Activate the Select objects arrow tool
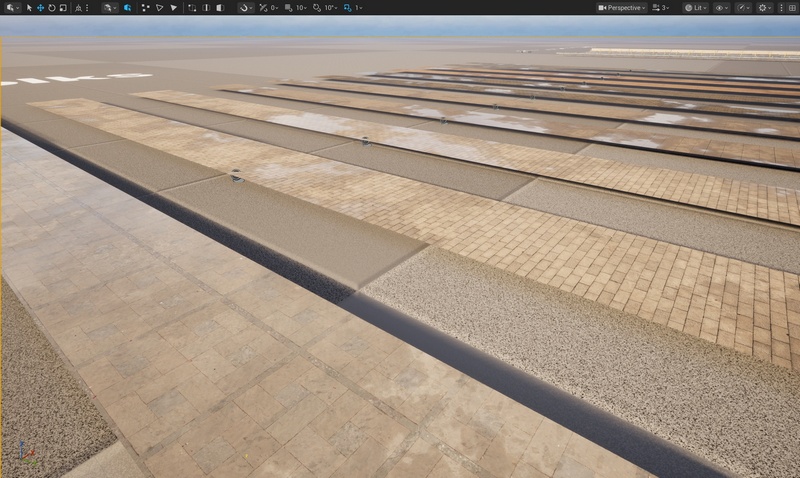The image size is (800, 478). (x=29, y=7)
